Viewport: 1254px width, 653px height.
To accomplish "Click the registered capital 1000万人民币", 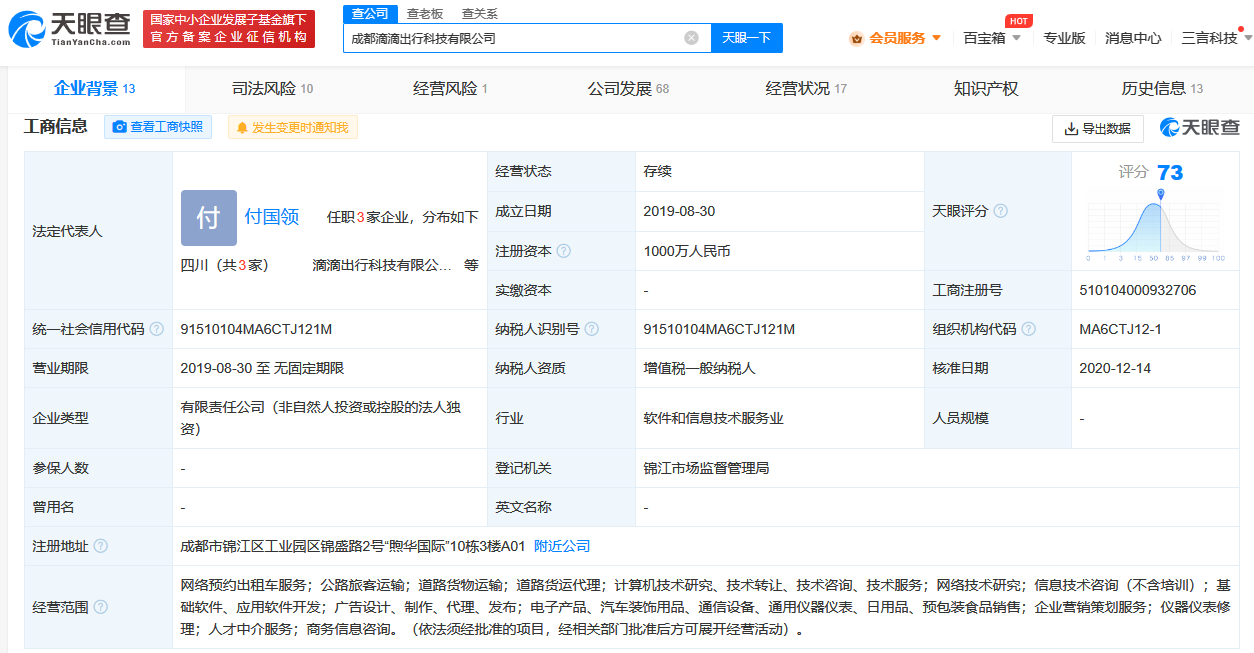I will coord(687,251).
